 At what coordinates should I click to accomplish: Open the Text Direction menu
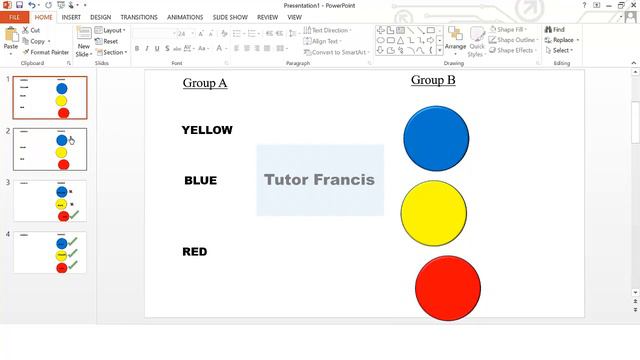pos(327,30)
